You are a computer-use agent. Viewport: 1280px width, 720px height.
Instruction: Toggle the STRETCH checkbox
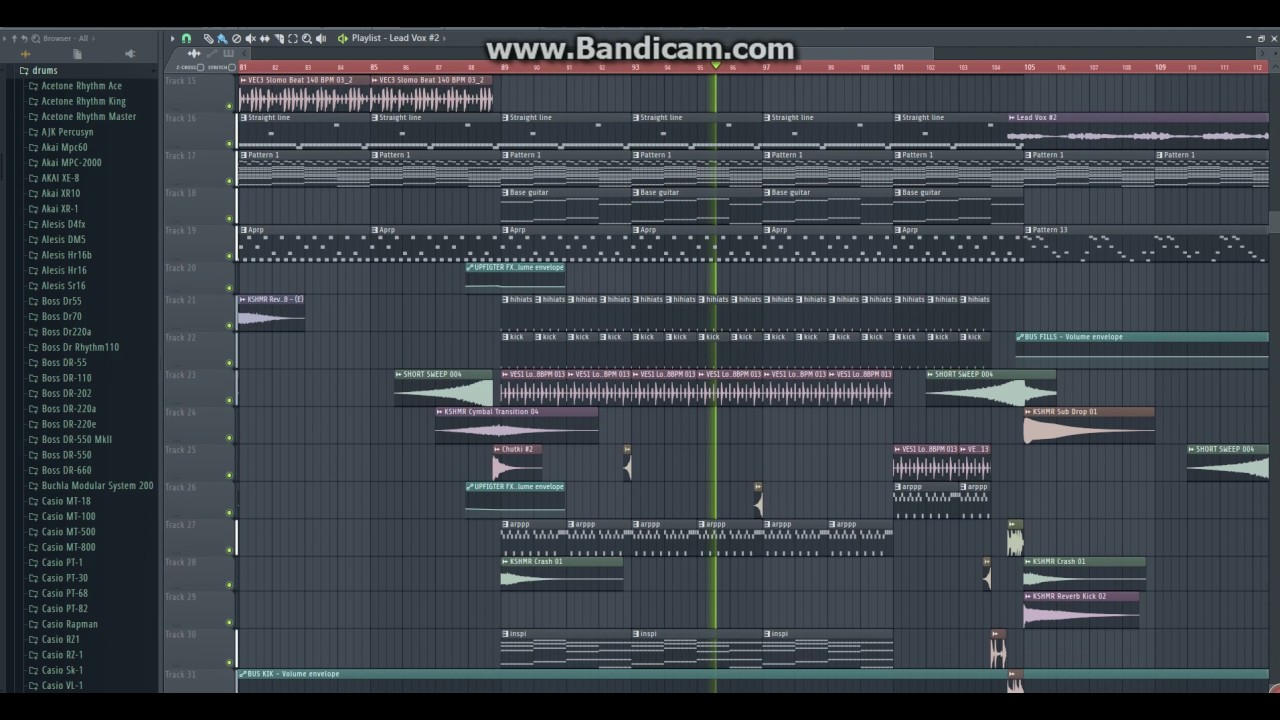(232, 67)
